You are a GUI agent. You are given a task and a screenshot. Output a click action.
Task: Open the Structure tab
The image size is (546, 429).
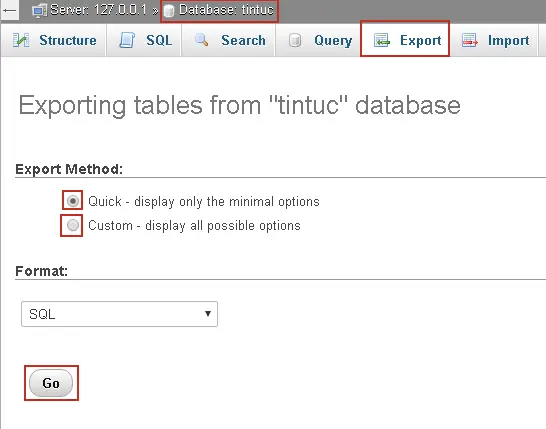click(x=54, y=40)
